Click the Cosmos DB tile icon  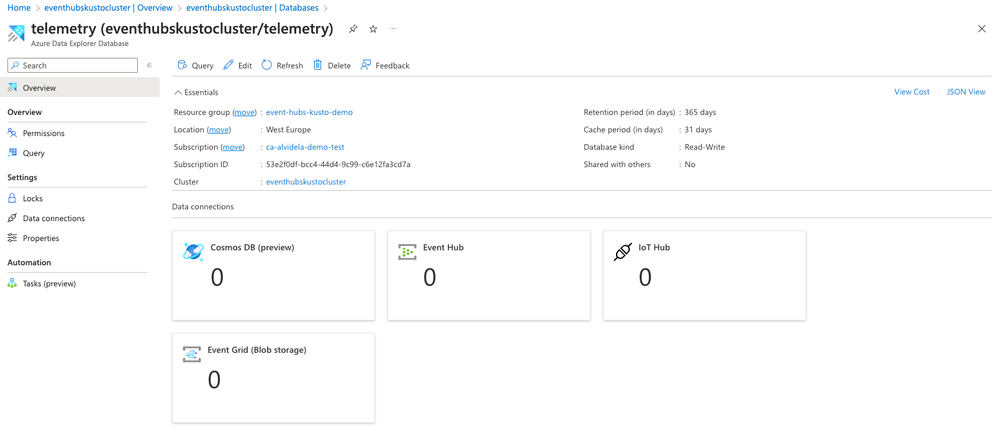(193, 252)
